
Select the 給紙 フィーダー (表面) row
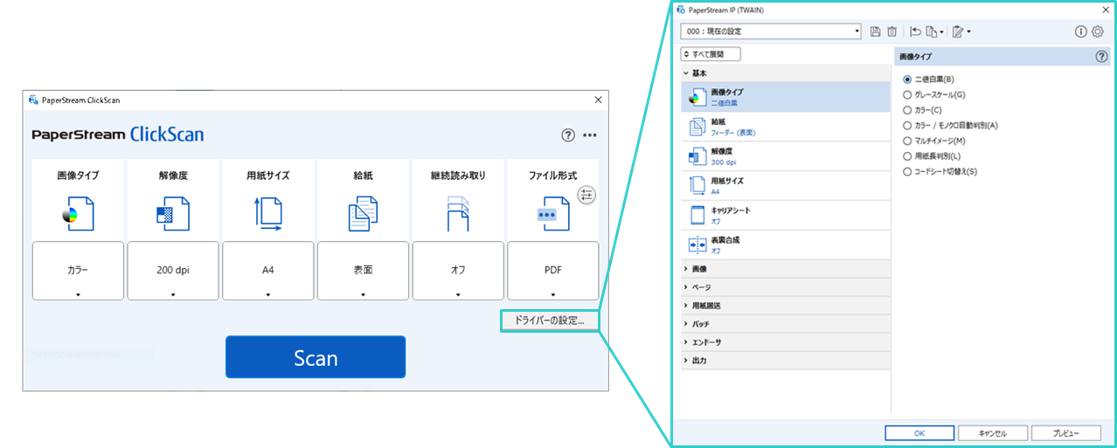[x=786, y=127]
